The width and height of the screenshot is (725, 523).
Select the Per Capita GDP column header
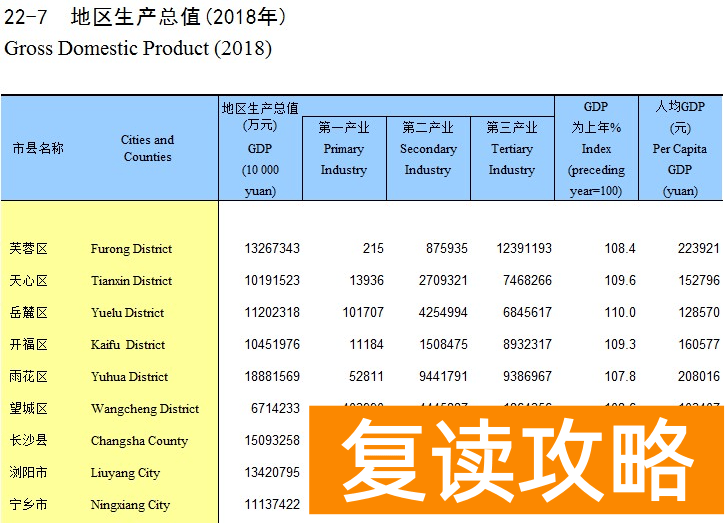coord(680,148)
